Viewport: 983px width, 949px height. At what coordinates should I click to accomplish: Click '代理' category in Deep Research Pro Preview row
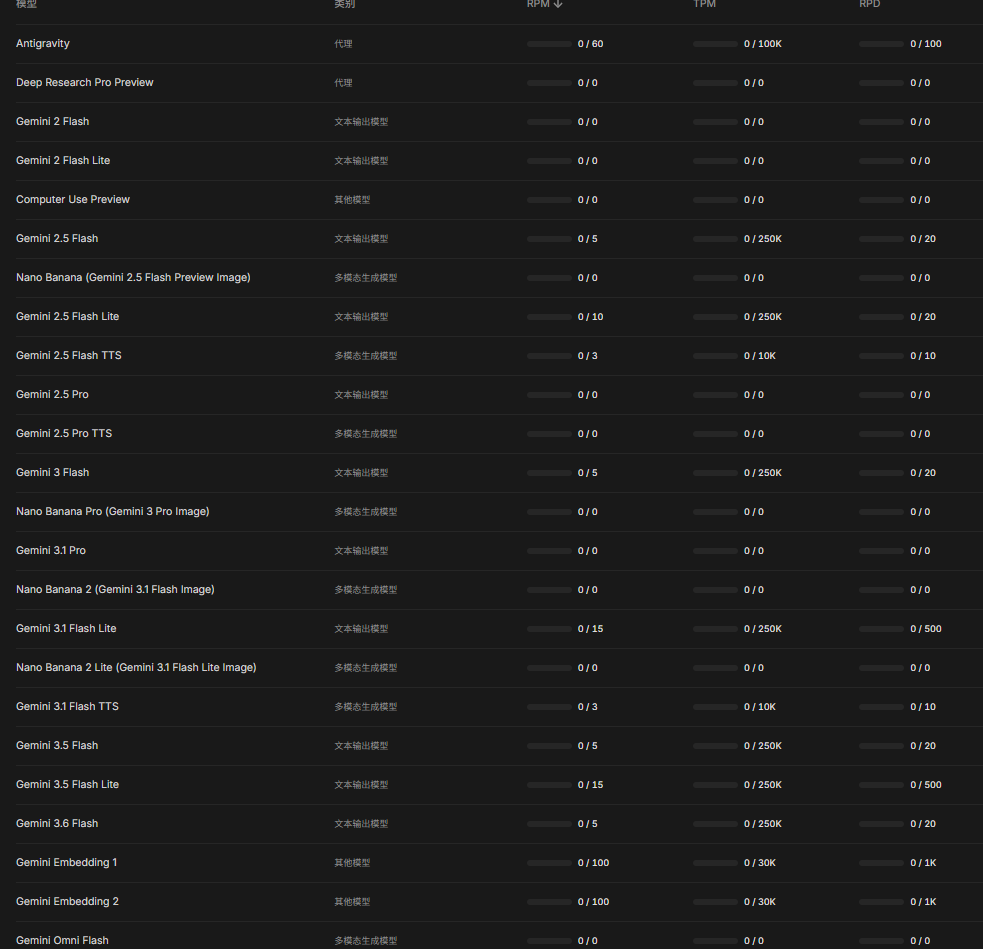pyautogui.click(x=343, y=83)
